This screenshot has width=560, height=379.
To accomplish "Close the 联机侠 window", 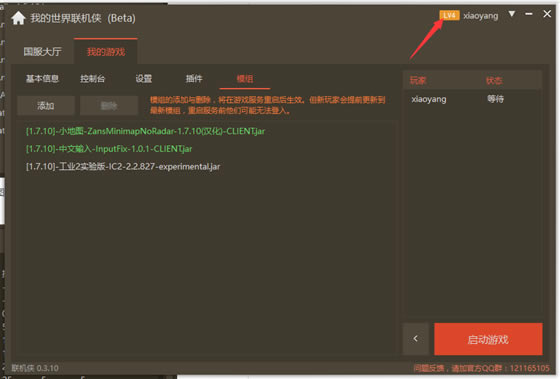I will [x=547, y=14].
